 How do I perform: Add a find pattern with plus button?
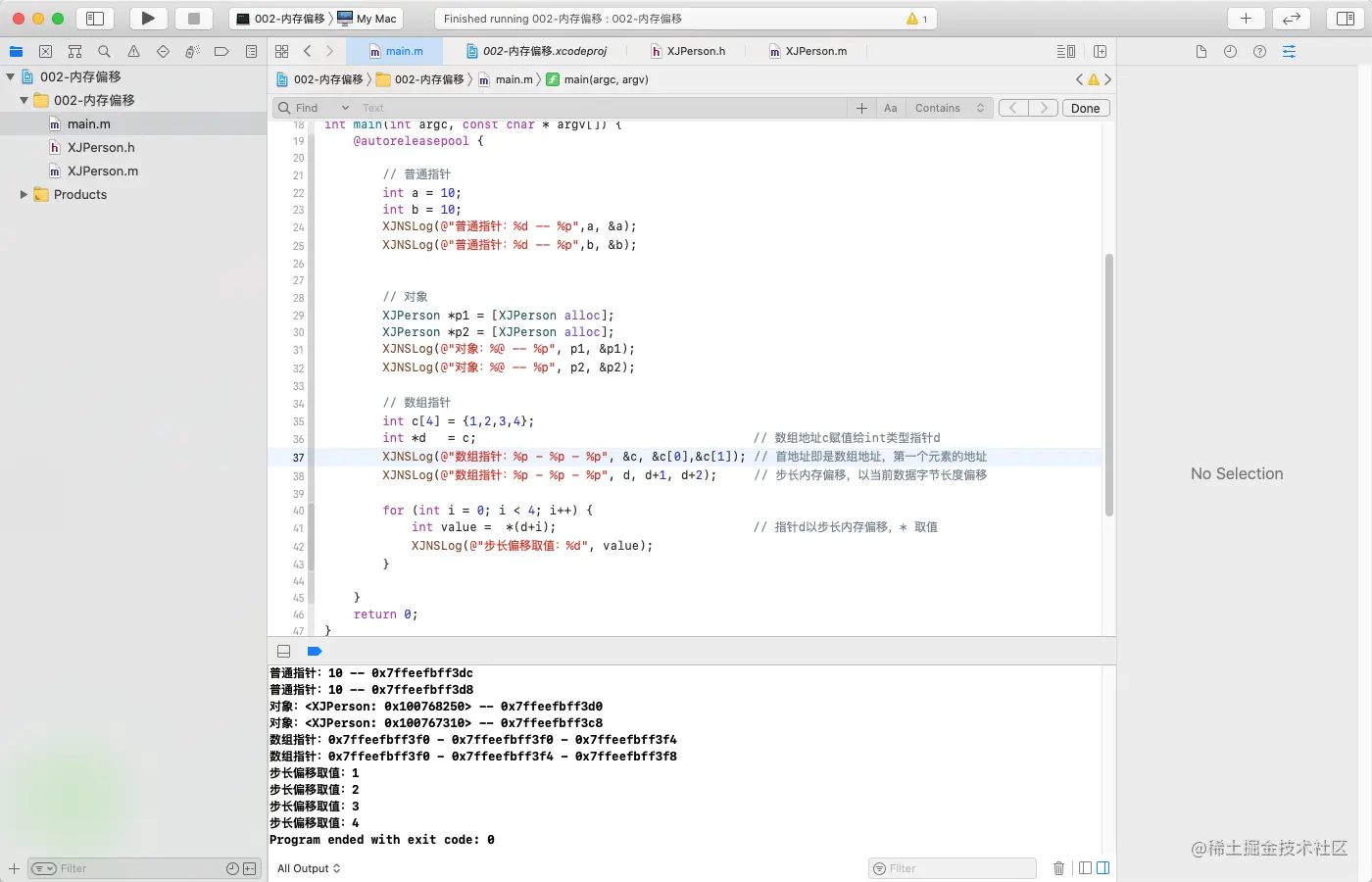tap(861, 108)
